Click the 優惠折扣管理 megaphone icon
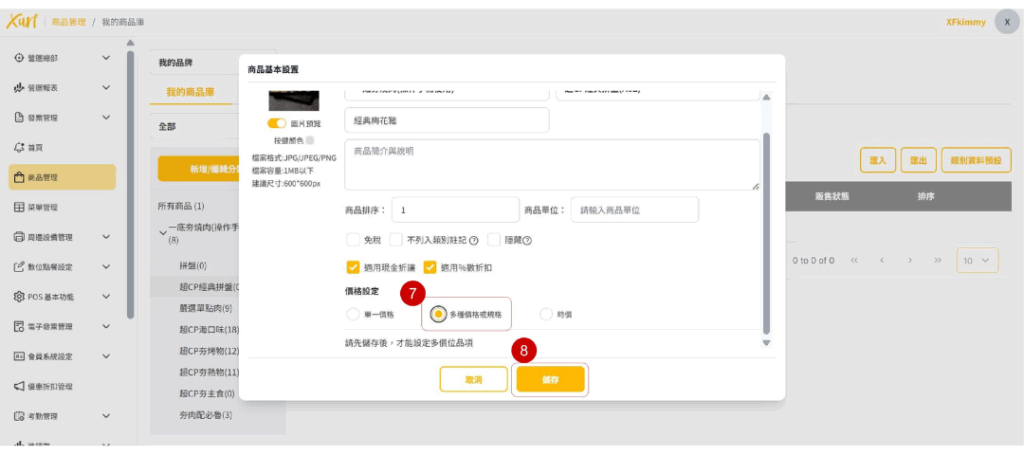The width and height of the screenshot is (1024, 455). click(x=19, y=386)
